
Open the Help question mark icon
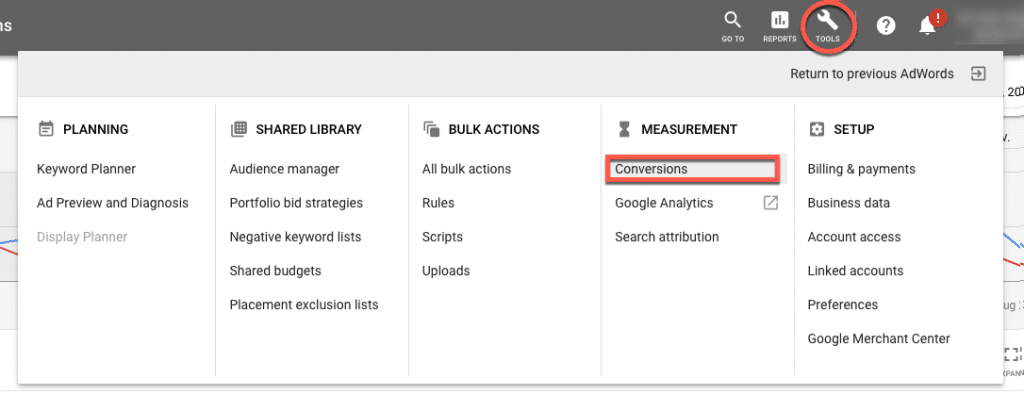(x=886, y=26)
